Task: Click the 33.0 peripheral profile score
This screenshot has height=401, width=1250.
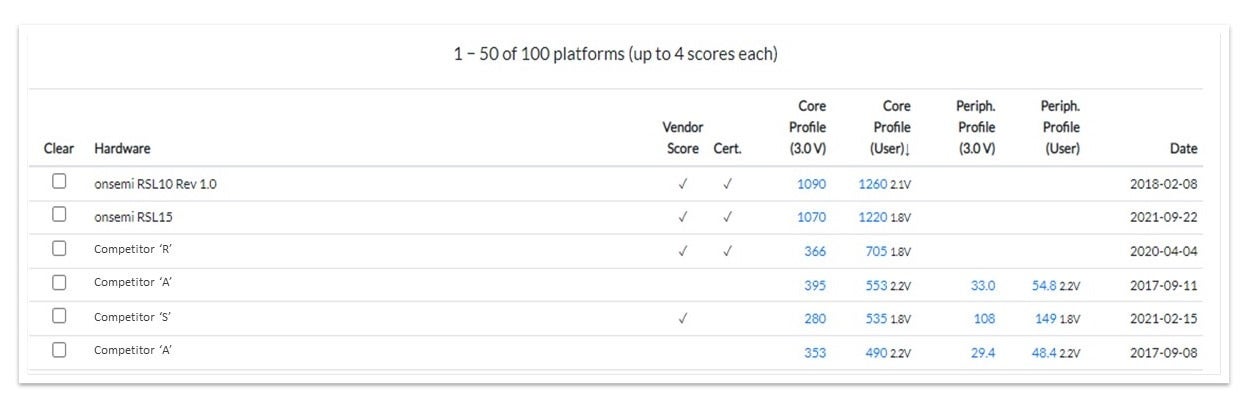Action: 983,285
